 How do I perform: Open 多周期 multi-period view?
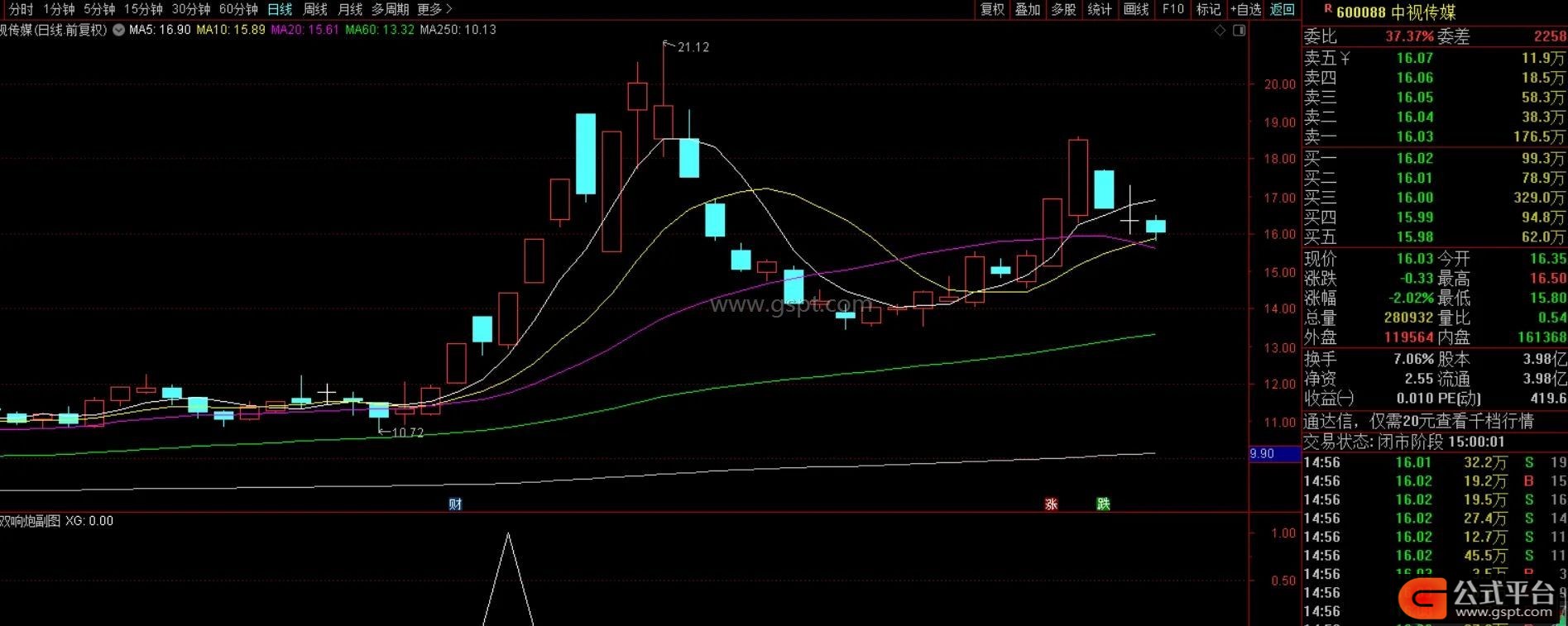[x=390, y=9]
